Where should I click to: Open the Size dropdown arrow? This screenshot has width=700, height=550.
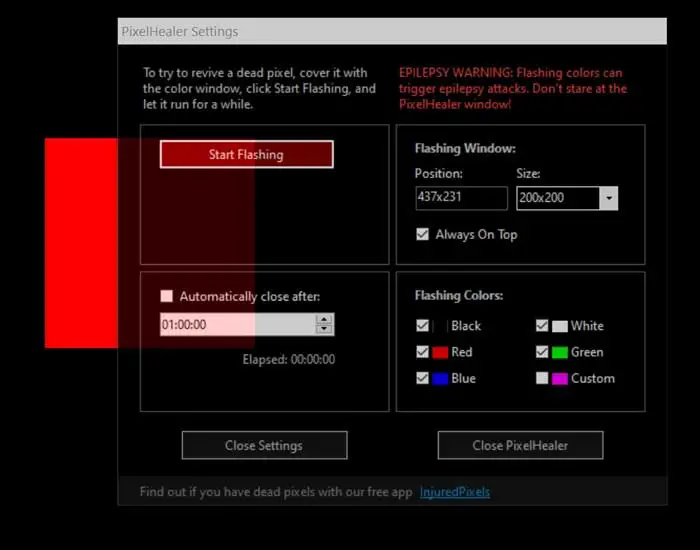(x=609, y=198)
